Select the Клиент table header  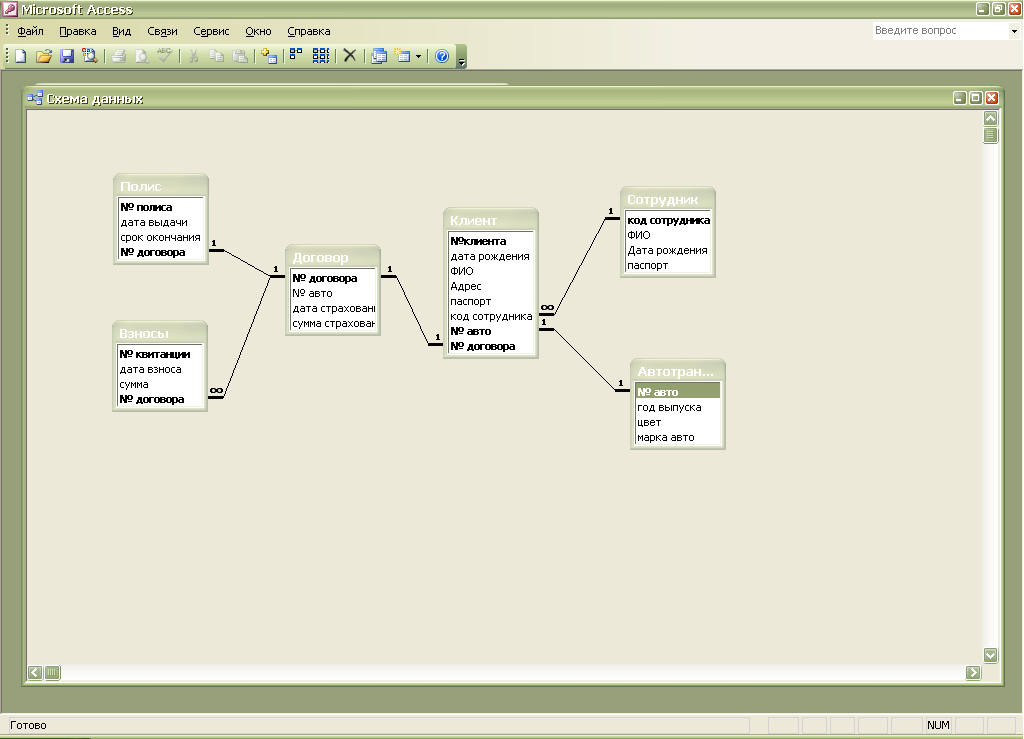490,220
